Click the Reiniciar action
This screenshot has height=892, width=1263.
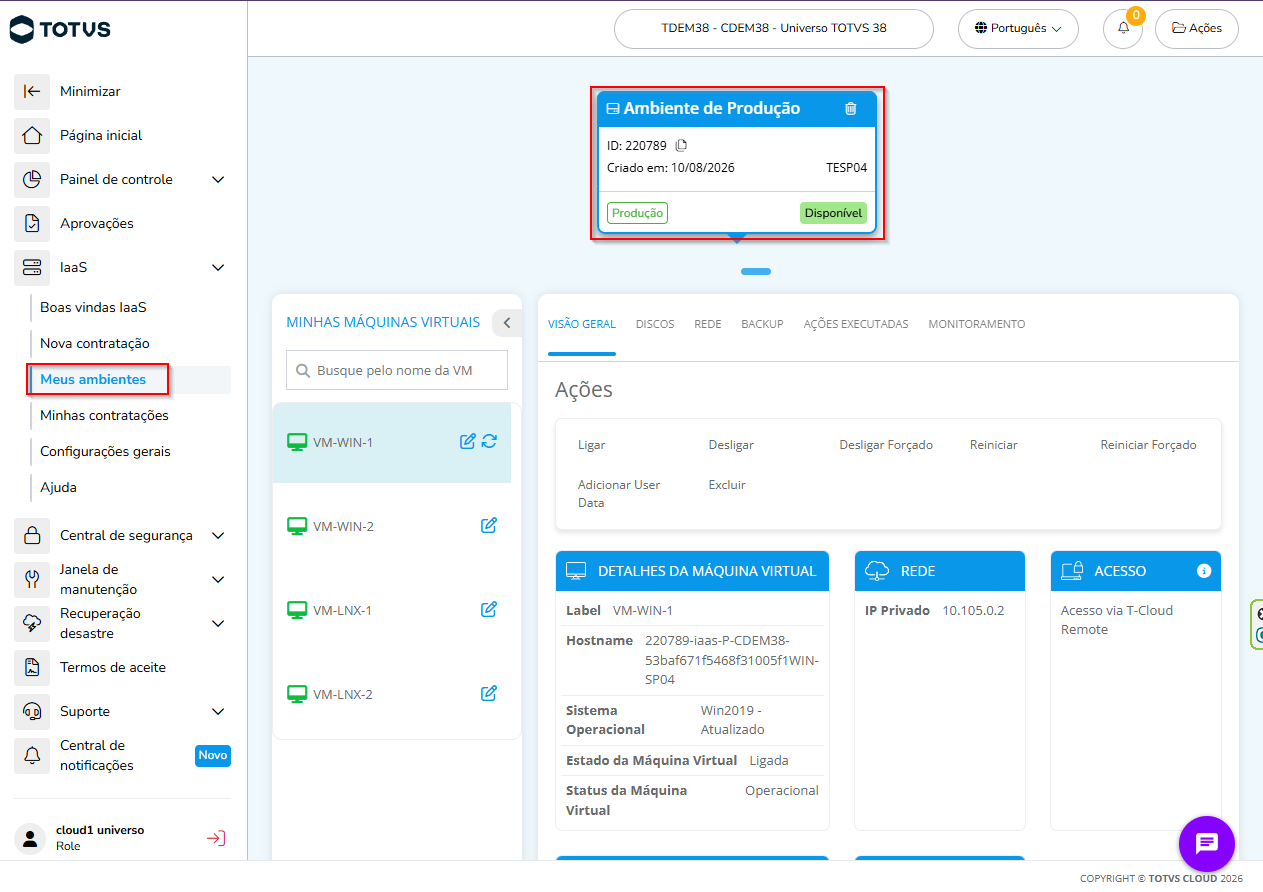tap(994, 445)
